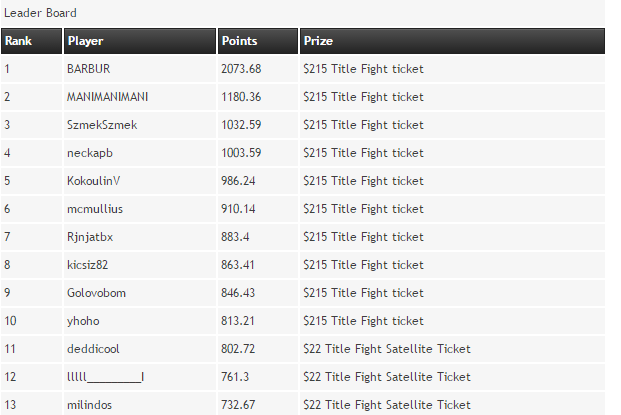Select player name BARBUR

[88, 69]
